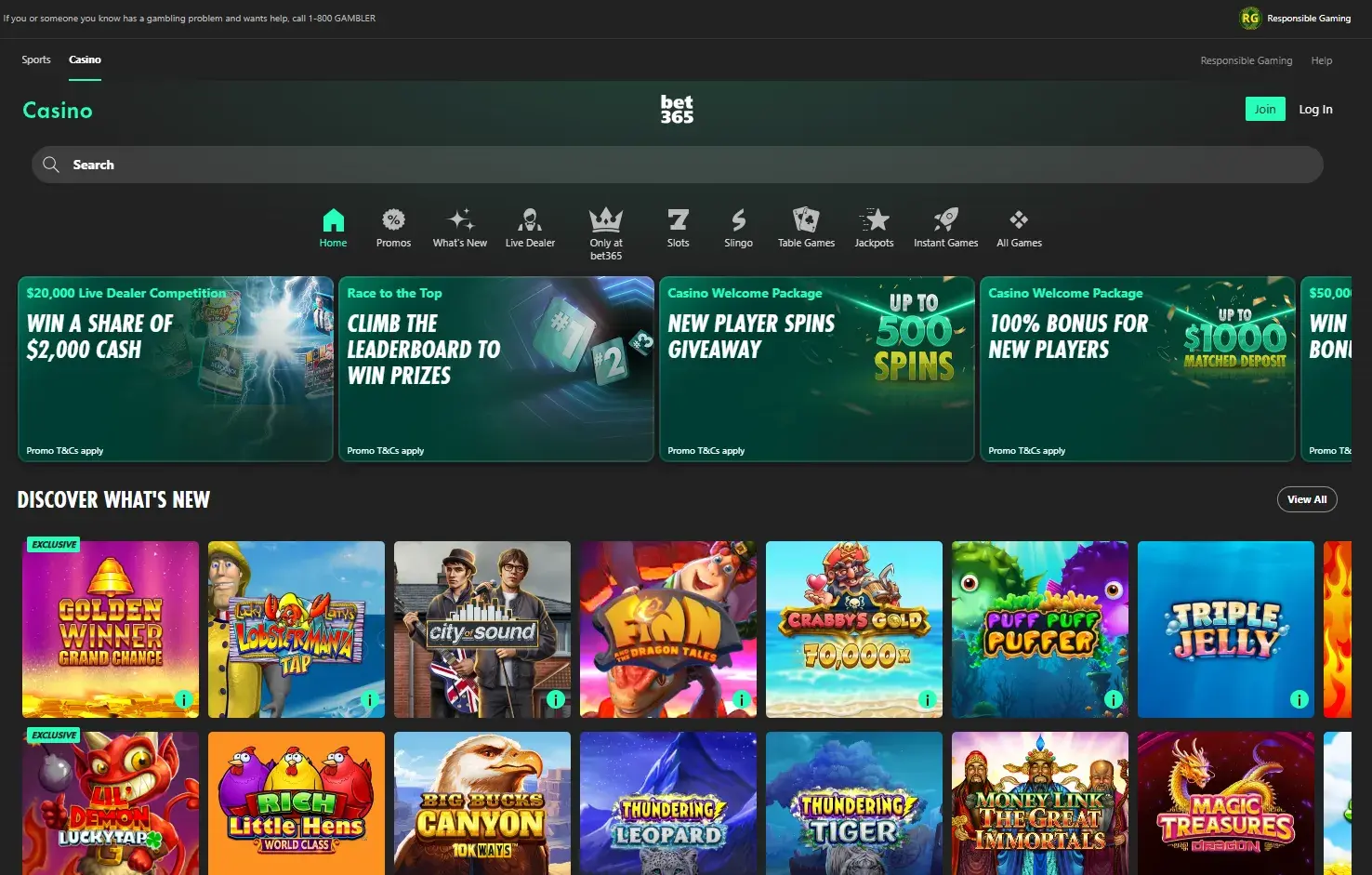Click the Join button
This screenshot has width=1372, height=875.
[x=1265, y=109]
